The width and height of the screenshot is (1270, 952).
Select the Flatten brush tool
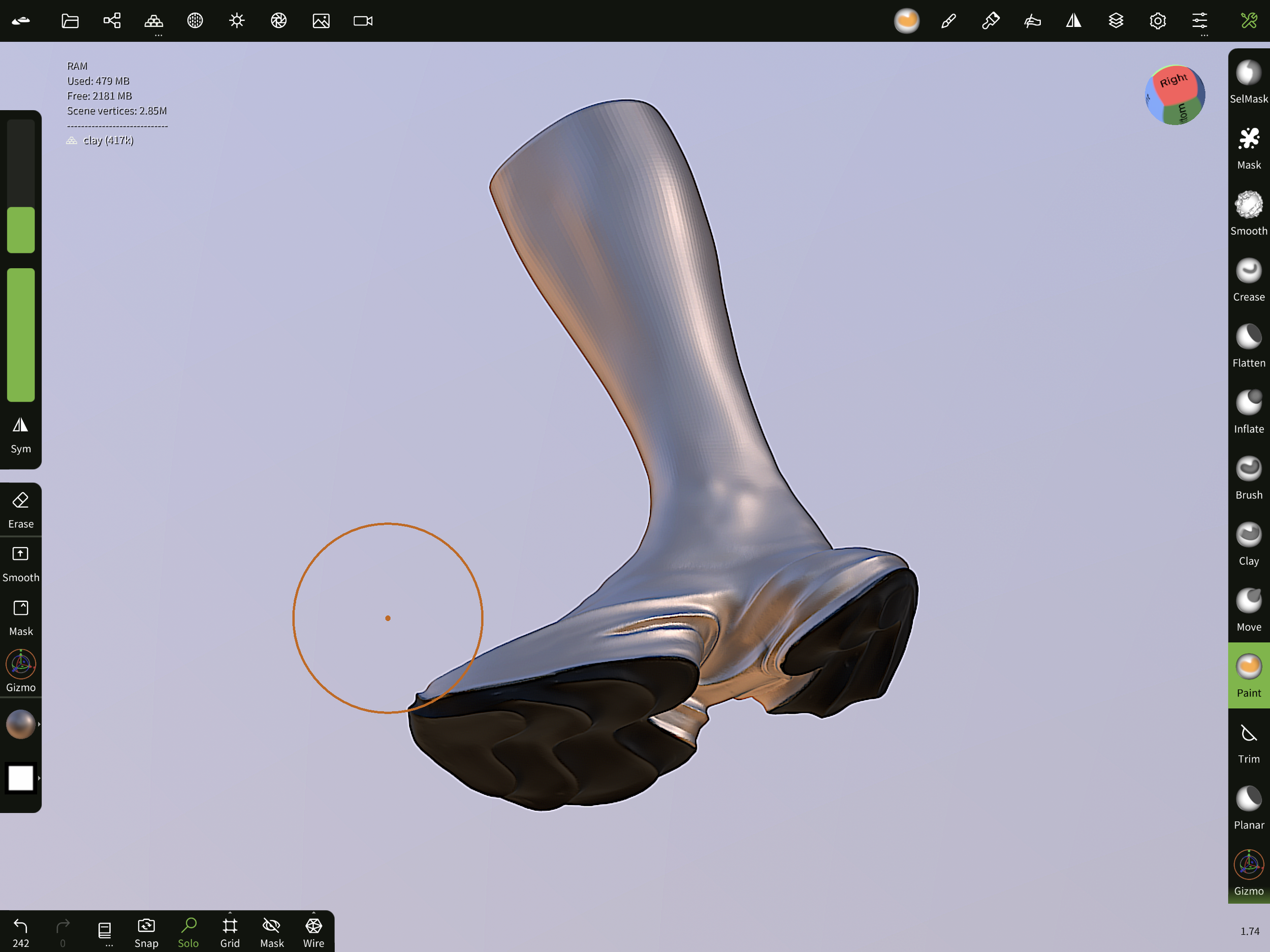pyautogui.click(x=1248, y=345)
